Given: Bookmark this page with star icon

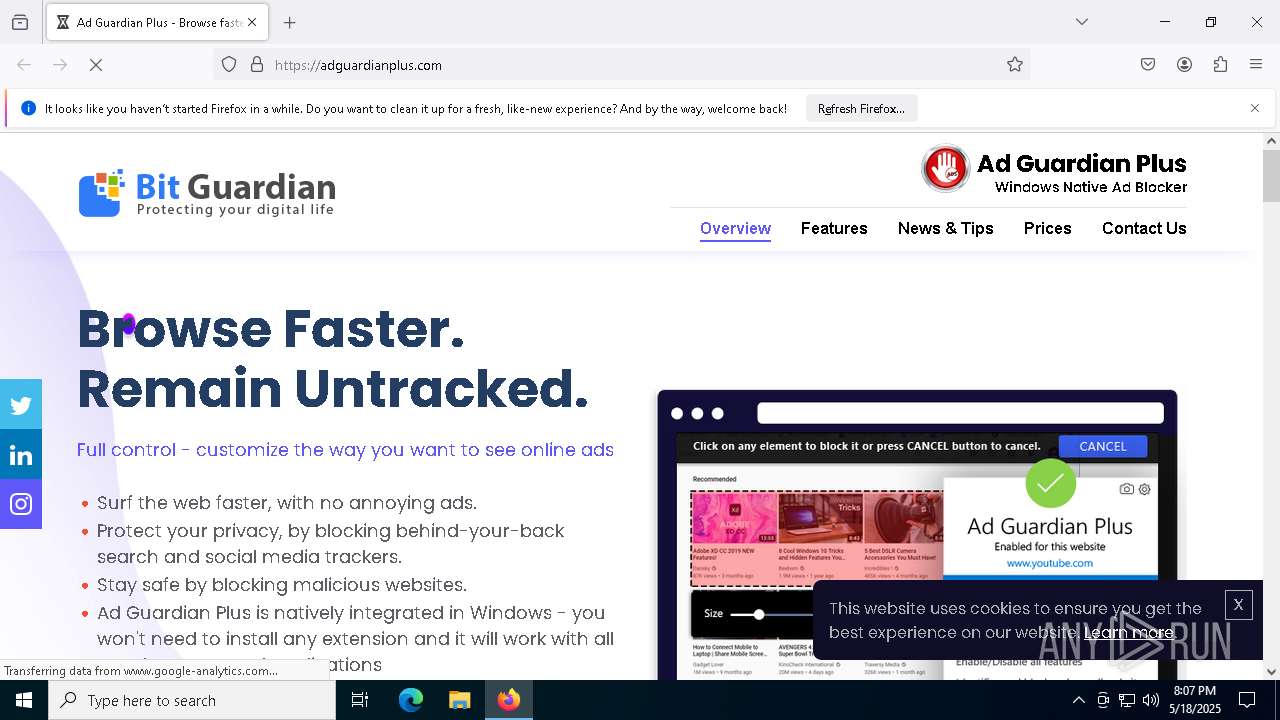Looking at the screenshot, I should click(x=1015, y=65).
